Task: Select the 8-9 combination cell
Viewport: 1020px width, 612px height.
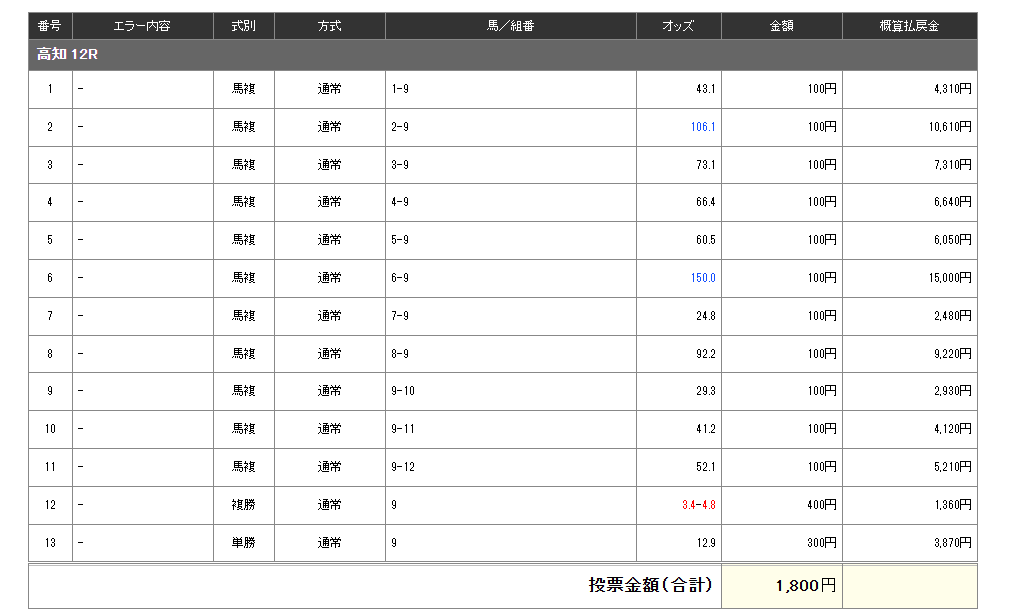Action: click(x=511, y=354)
